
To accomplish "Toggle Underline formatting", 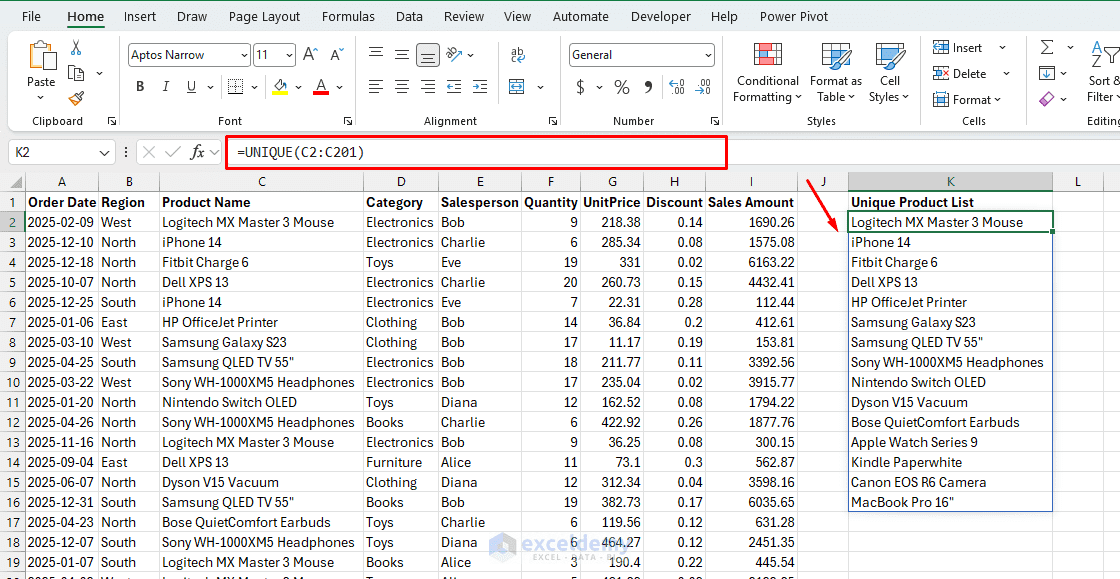I will [191, 86].
